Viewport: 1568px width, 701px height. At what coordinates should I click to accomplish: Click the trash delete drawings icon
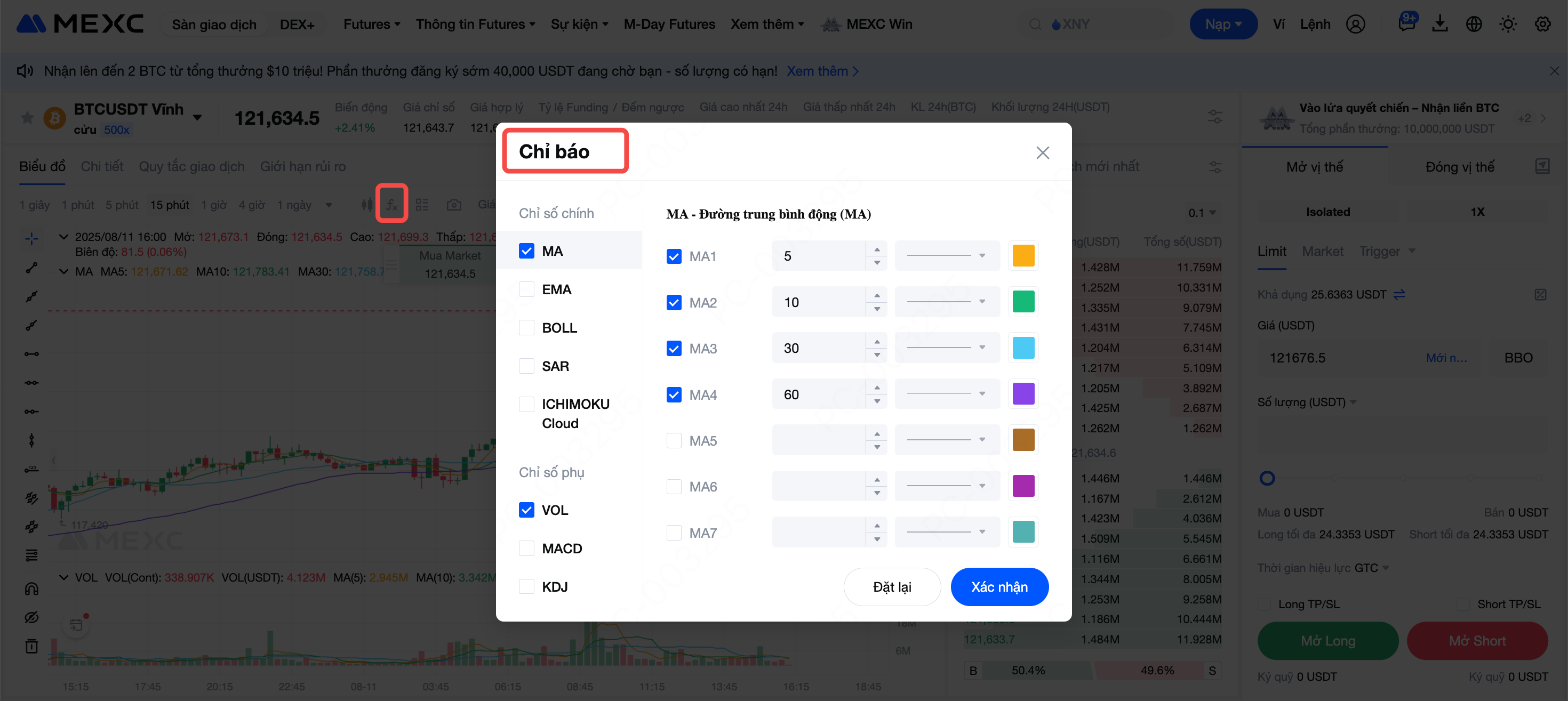(x=31, y=646)
